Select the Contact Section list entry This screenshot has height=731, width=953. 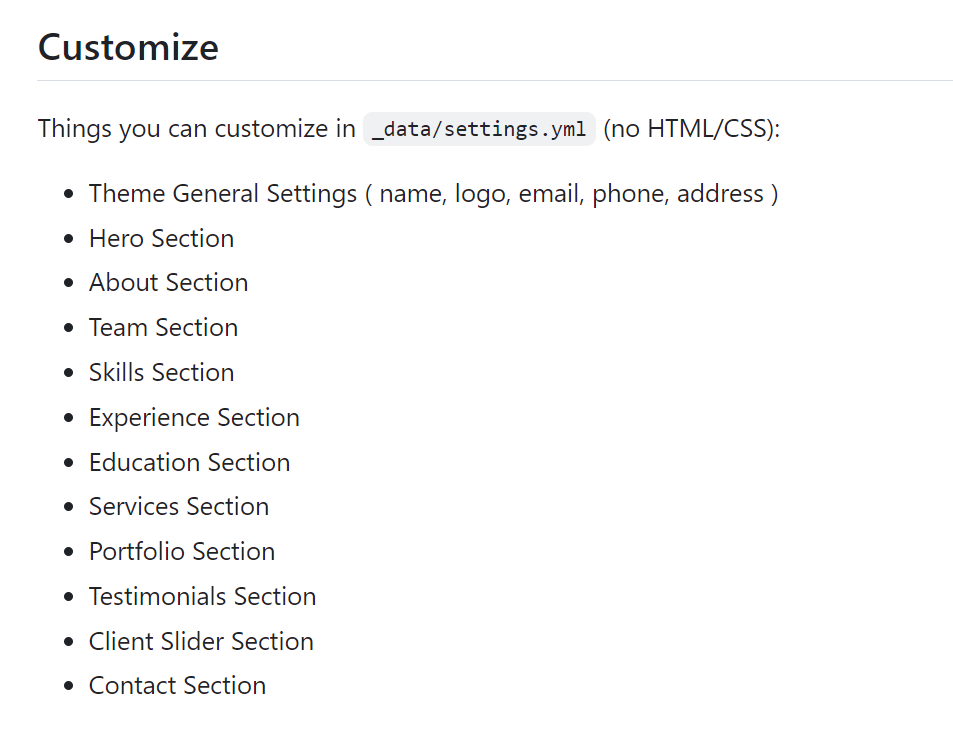[177, 685]
